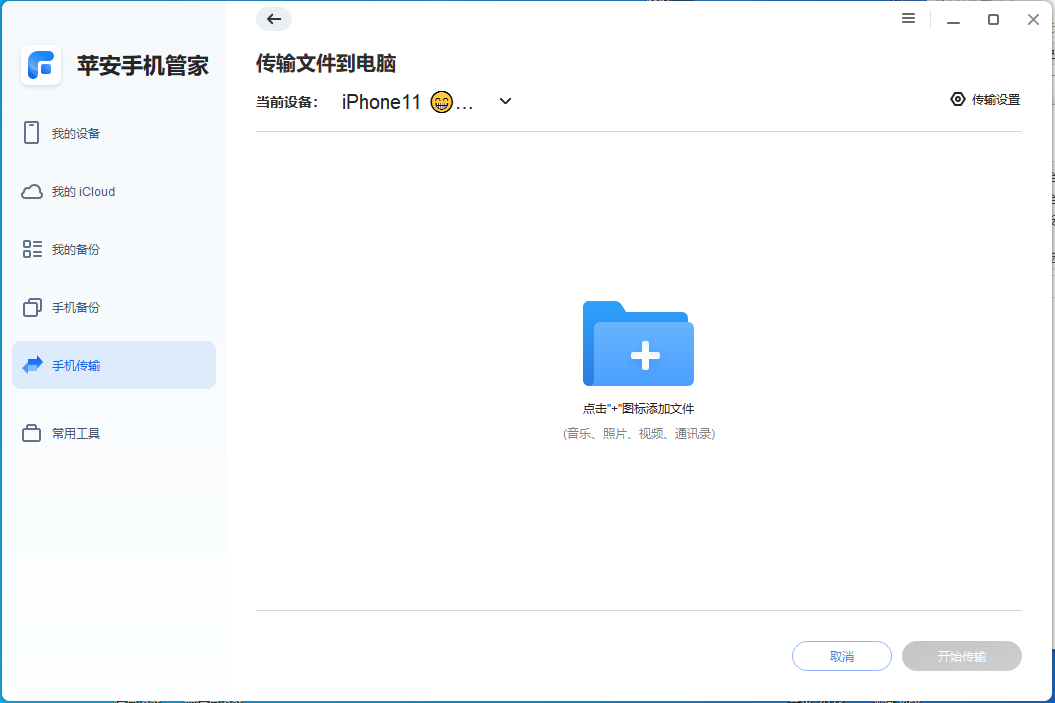Click the 点击"+"图标添加文件 text area
Viewport: 1055px width, 703px height.
pos(638,408)
